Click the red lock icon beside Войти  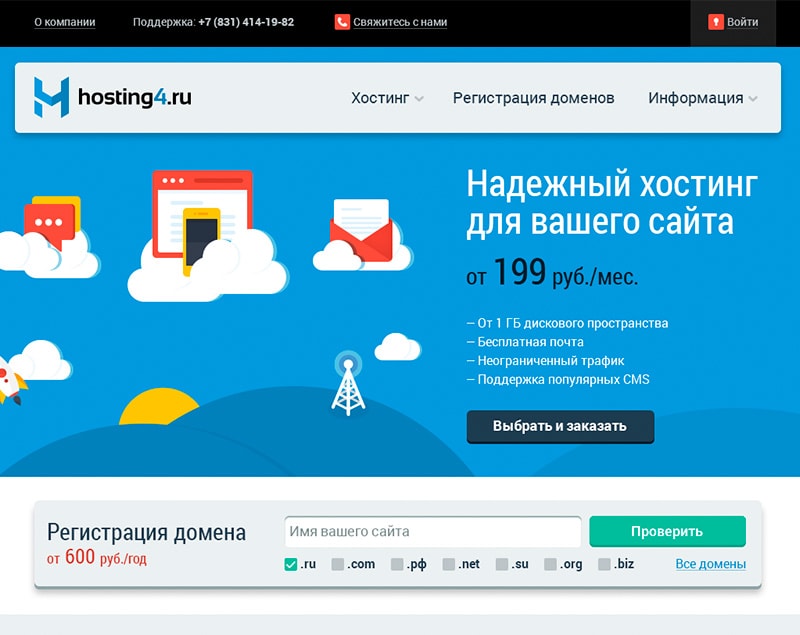point(715,22)
